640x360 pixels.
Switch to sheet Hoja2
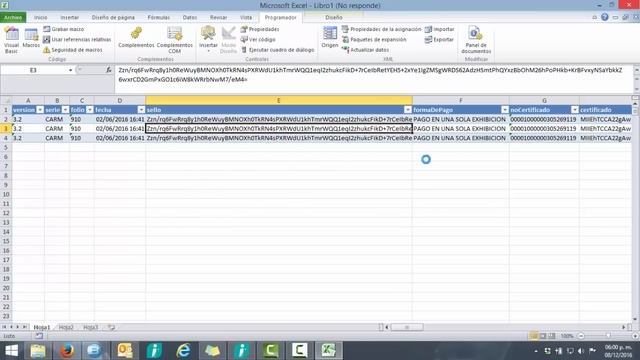click(x=66, y=327)
